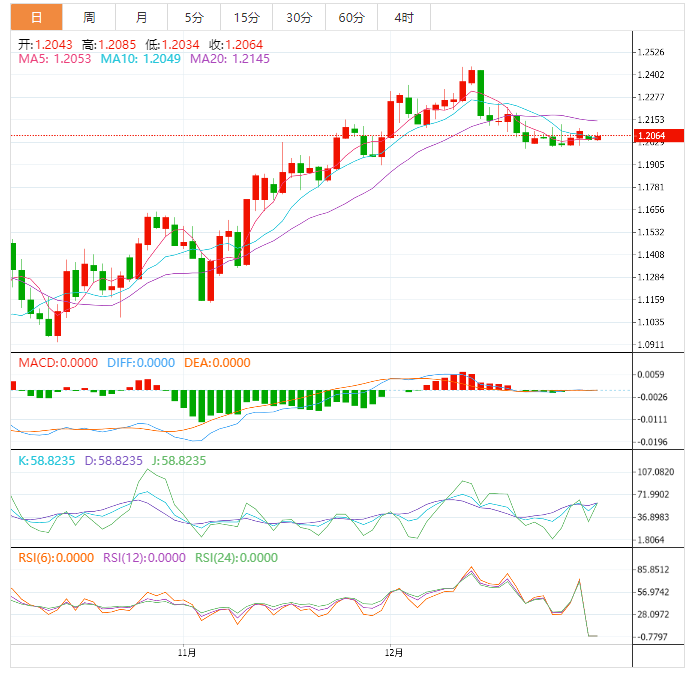Click the -0.7797 RSI axis label
Image resolution: width=686 pixels, height=675 pixels.
click(651, 637)
